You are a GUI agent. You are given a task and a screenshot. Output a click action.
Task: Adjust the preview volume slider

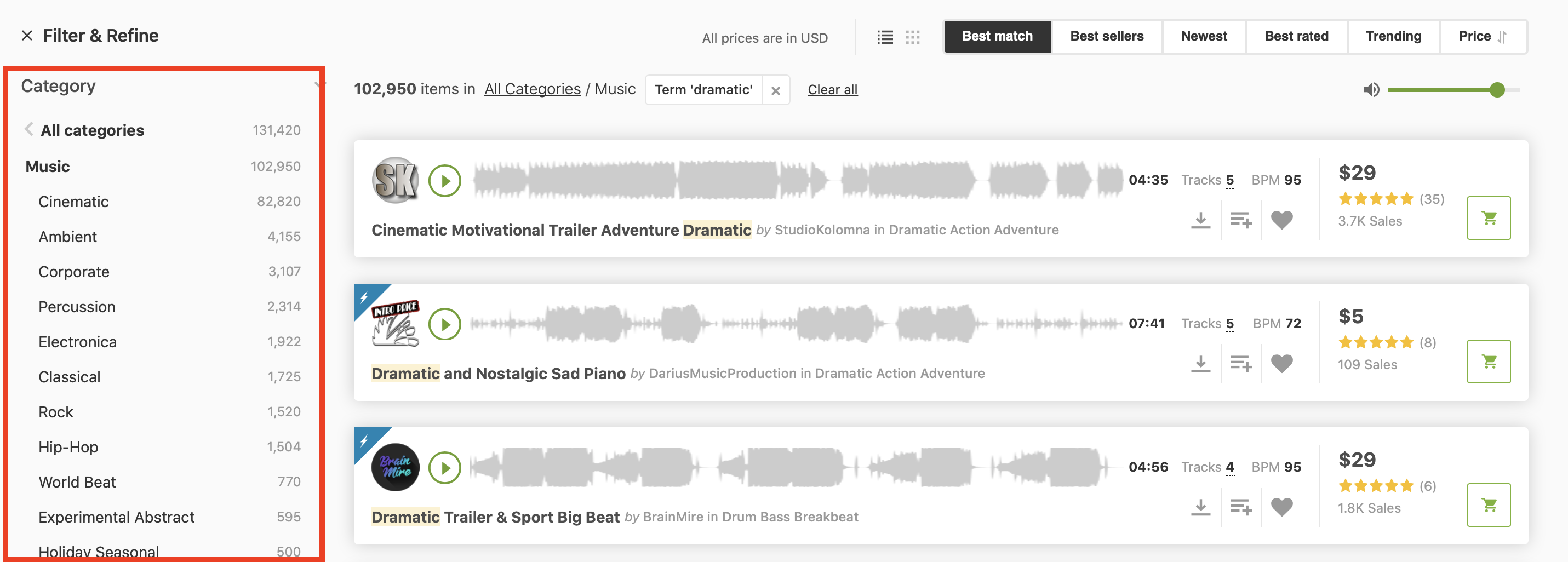[x=1497, y=90]
